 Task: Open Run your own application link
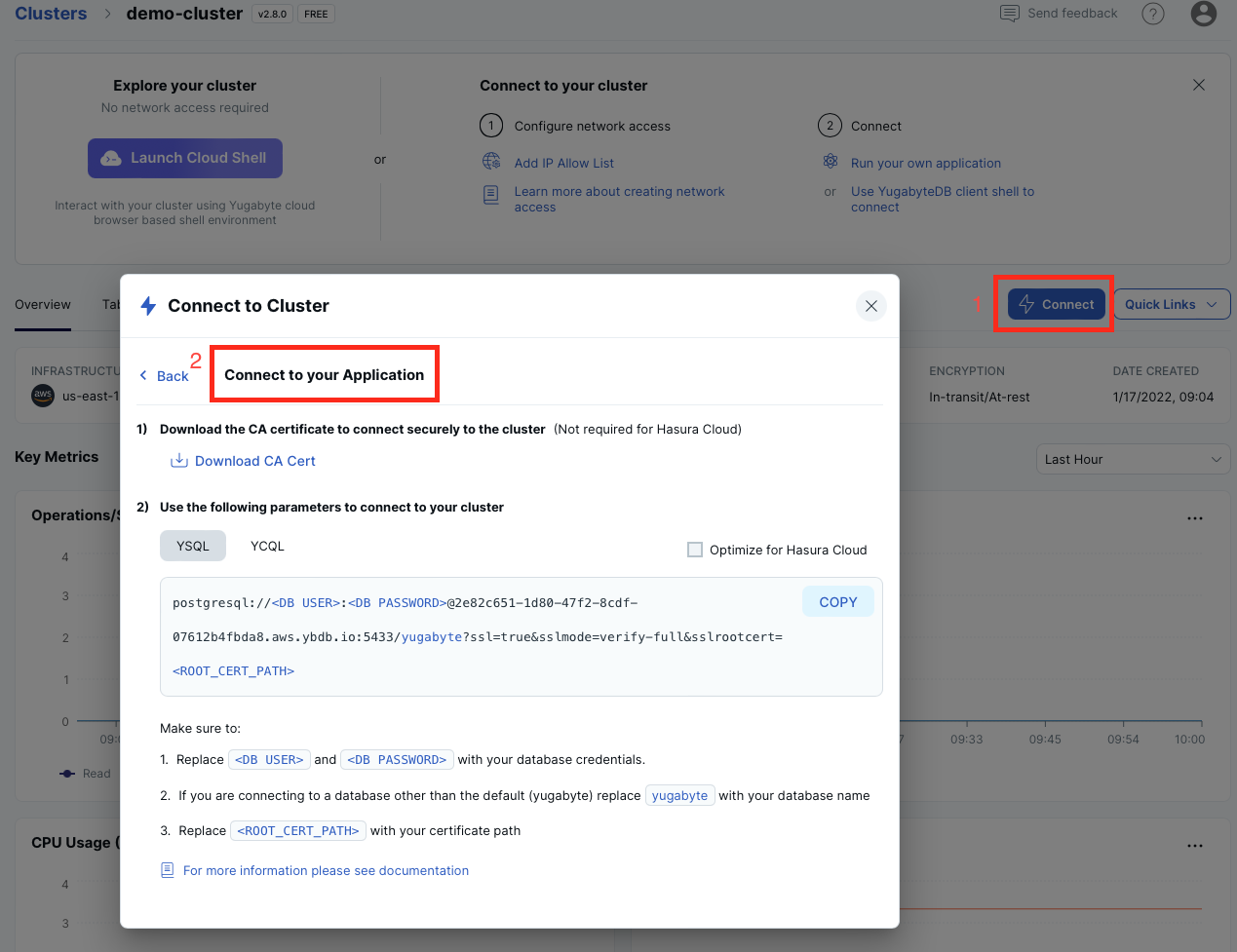coord(926,163)
